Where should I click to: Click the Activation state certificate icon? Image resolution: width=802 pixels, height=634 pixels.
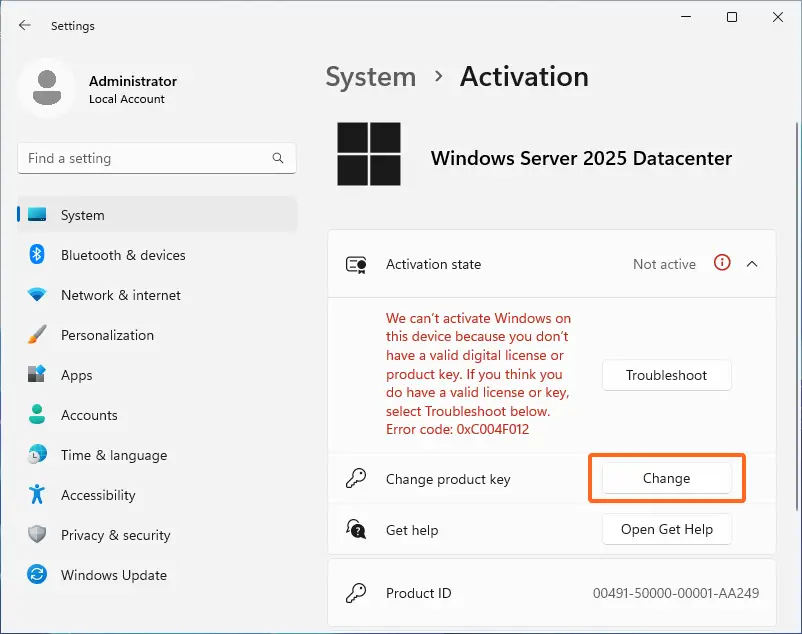[x=357, y=264]
